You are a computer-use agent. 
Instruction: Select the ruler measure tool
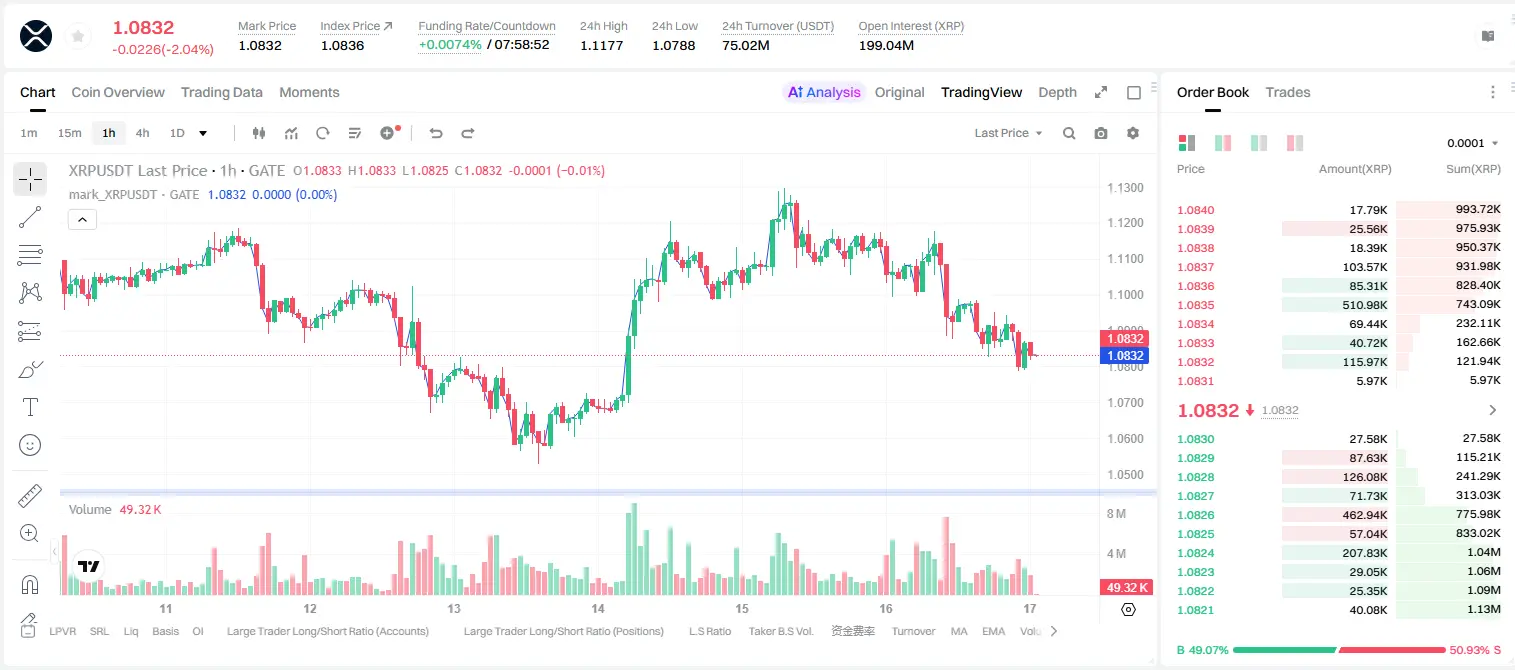point(30,496)
